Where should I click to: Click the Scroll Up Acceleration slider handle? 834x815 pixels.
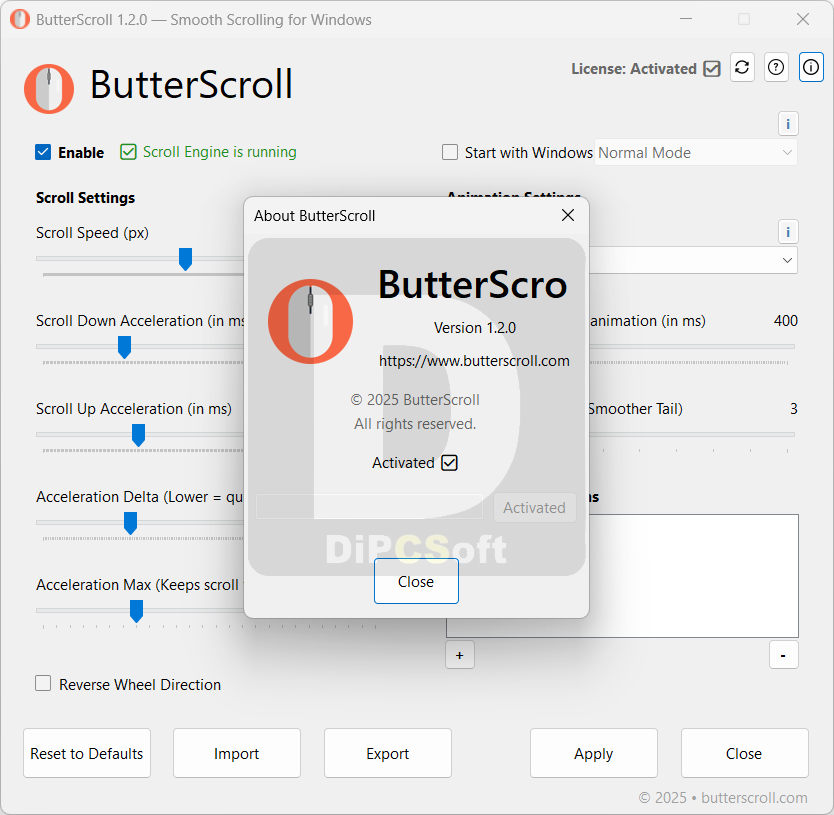click(x=138, y=435)
